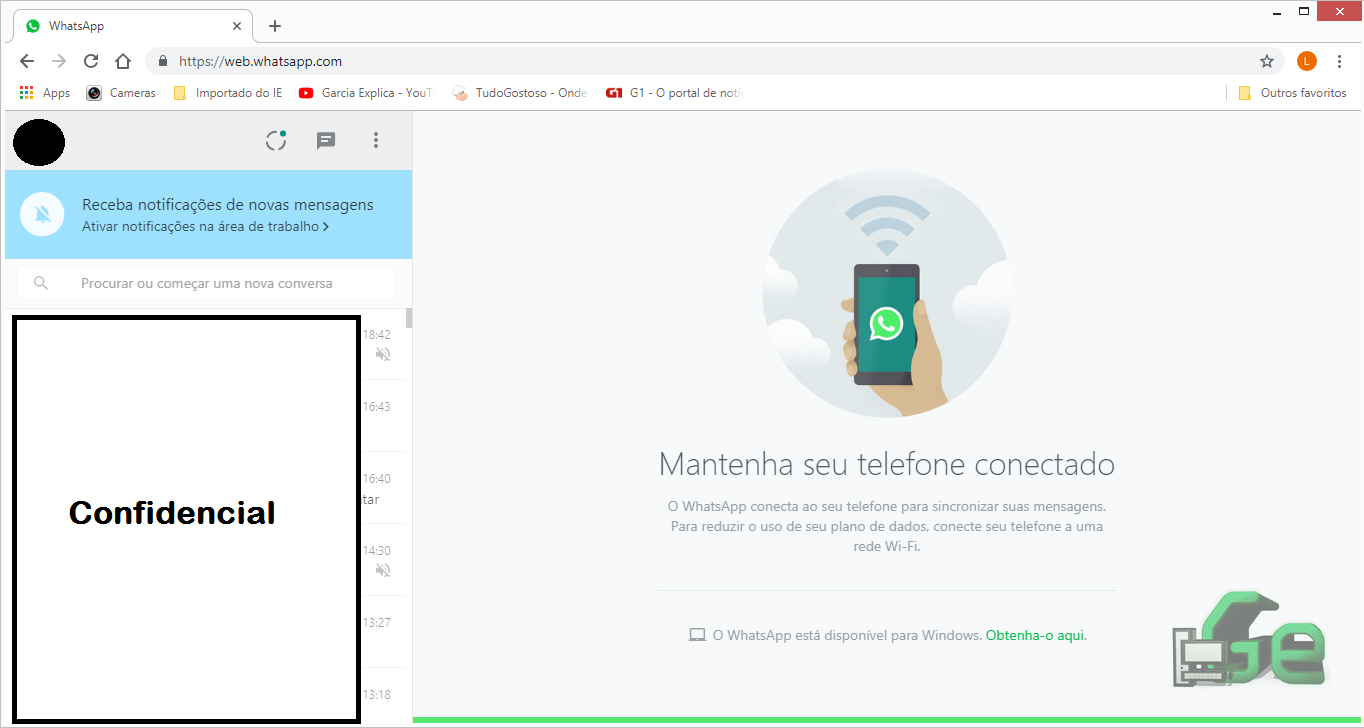This screenshot has width=1364, height=728.
Task: Reload the web.whatsapp.com page
Action: coord(90,61)
